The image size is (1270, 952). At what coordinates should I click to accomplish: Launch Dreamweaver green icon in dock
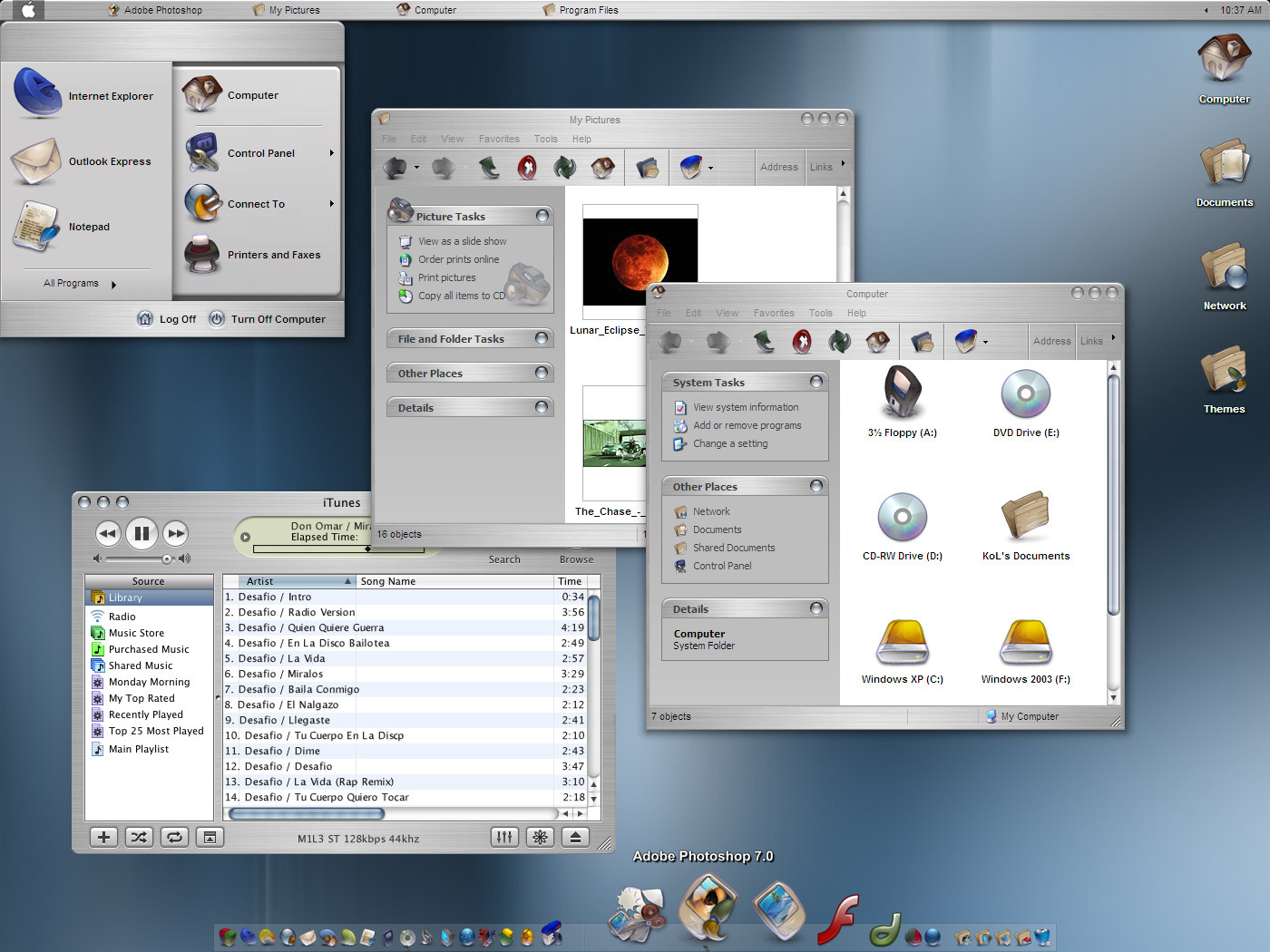point(885,928)
